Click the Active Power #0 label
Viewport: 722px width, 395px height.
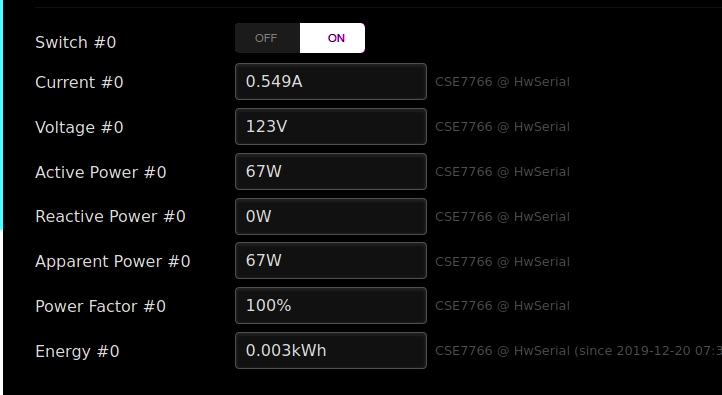tap(101, 173)
